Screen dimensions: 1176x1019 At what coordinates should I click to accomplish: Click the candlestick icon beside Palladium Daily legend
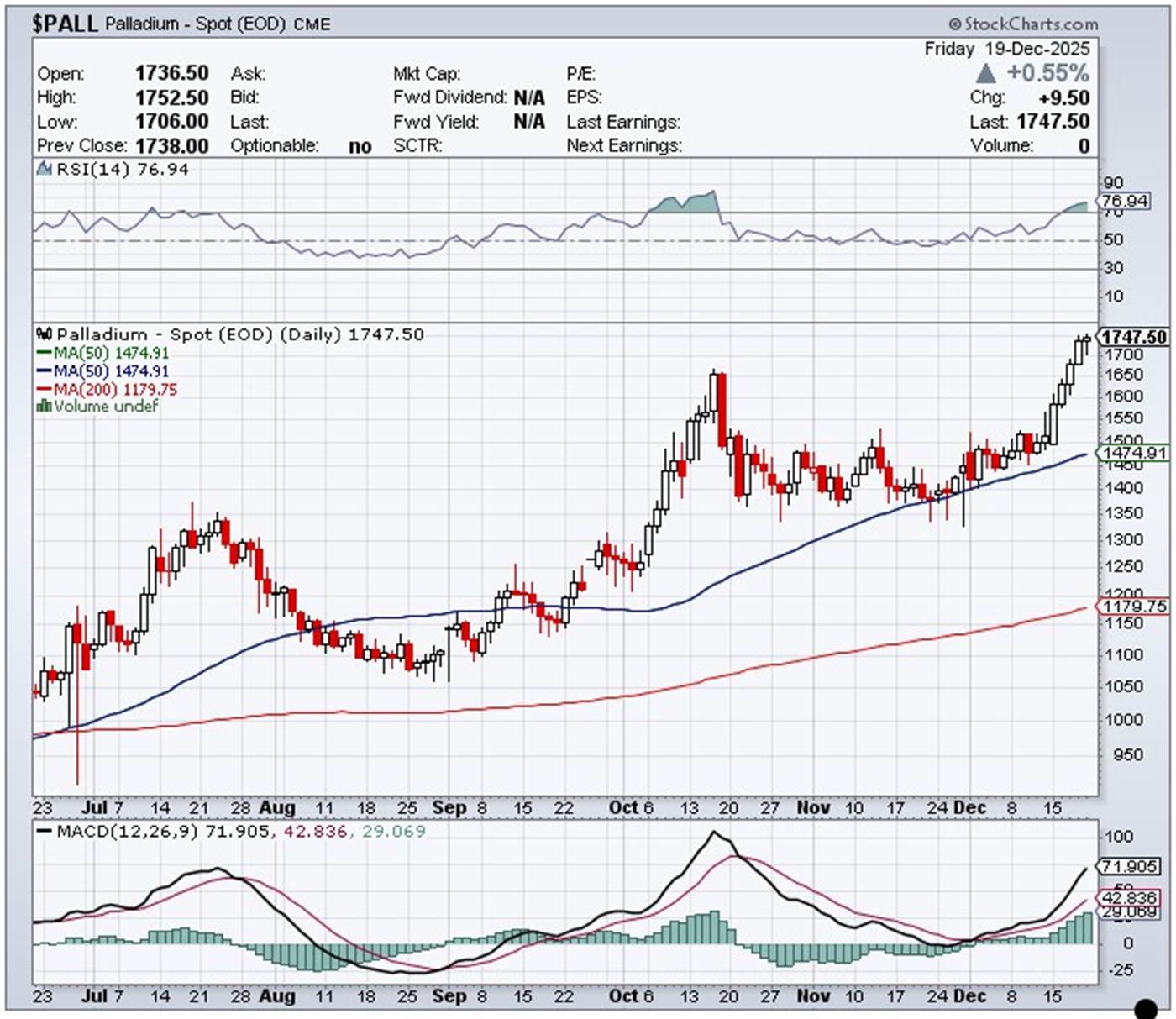click(45, 334)
